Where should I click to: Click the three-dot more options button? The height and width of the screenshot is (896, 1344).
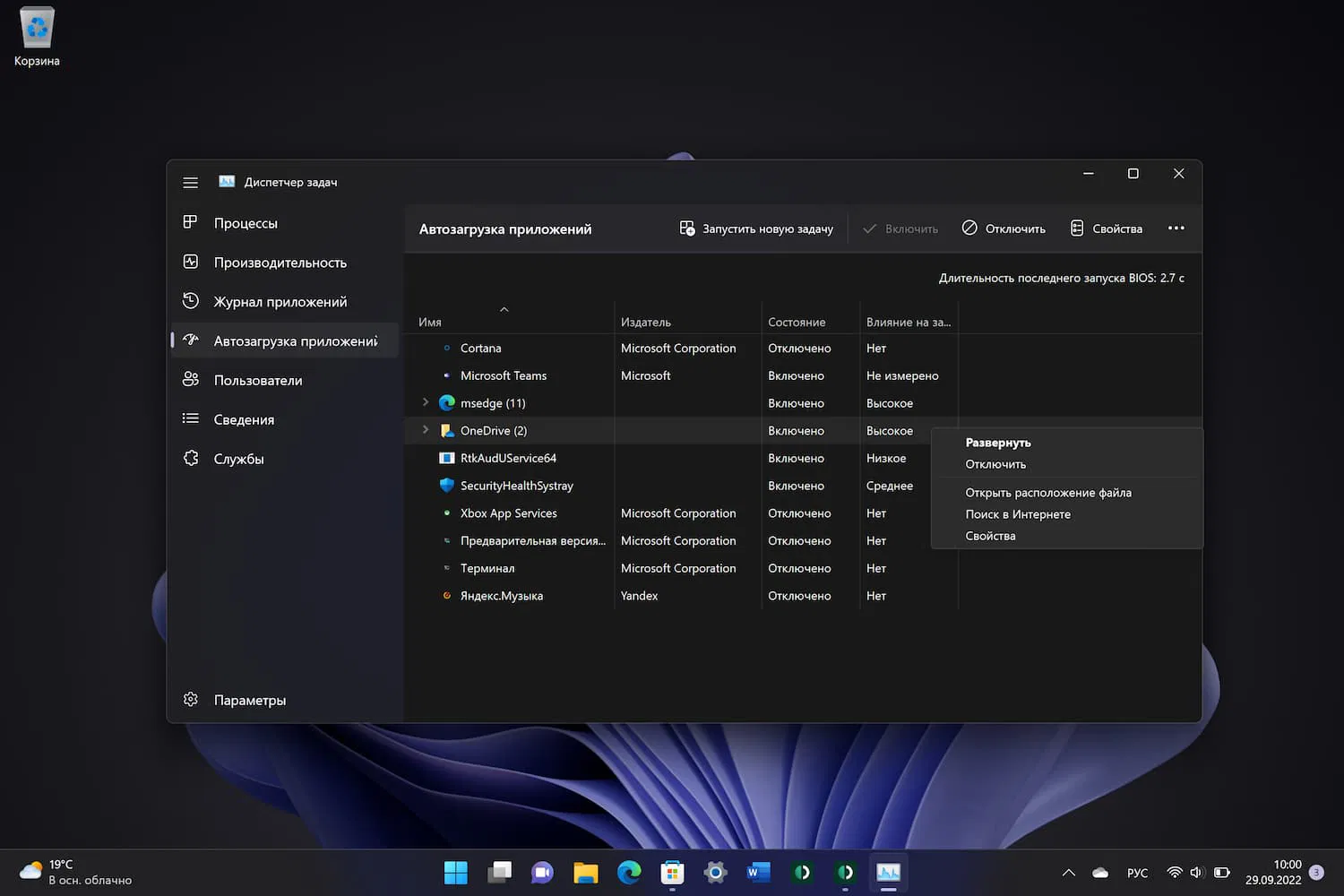[x=1176, y=228]
